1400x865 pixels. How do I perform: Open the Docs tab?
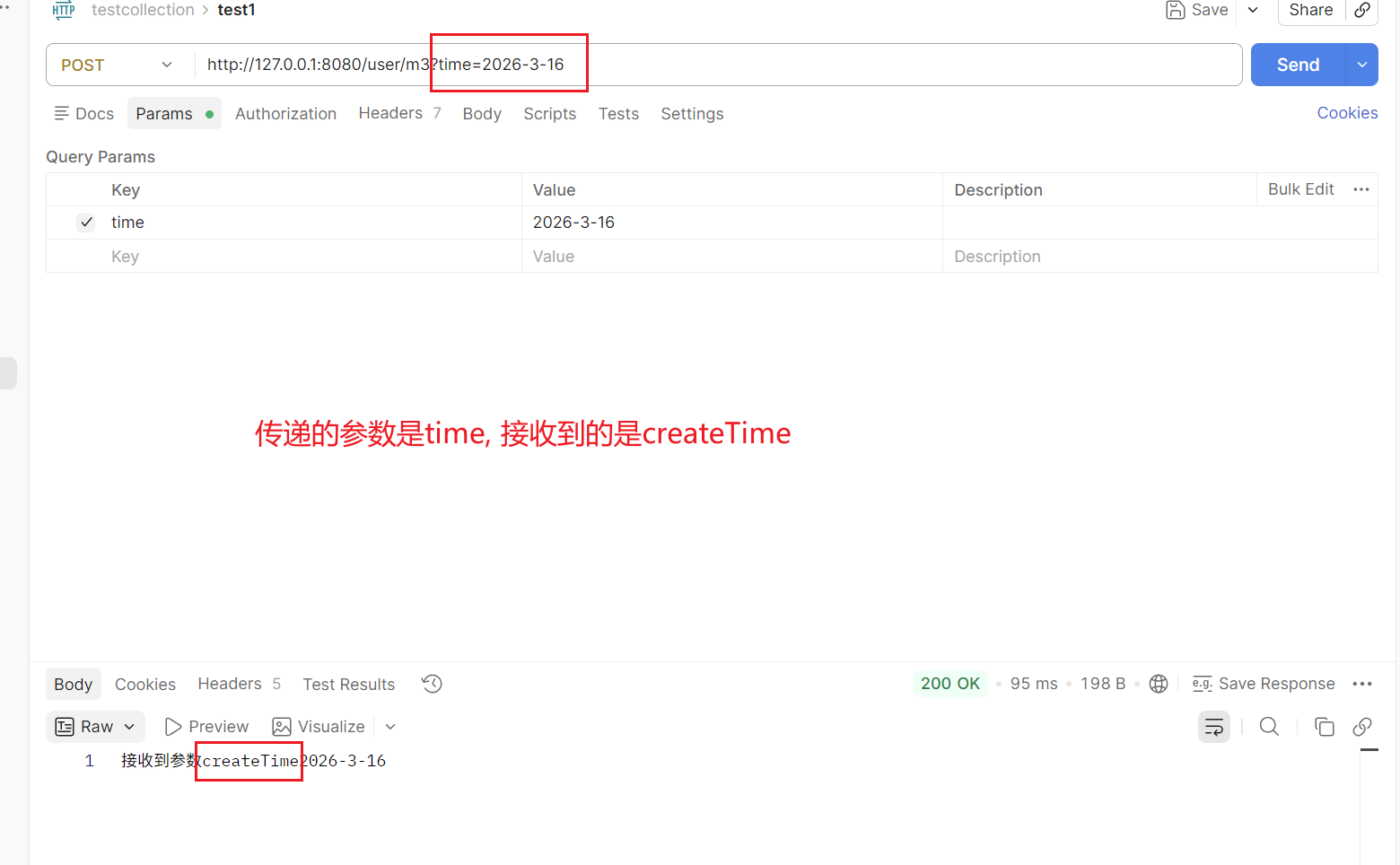[84, 114]
